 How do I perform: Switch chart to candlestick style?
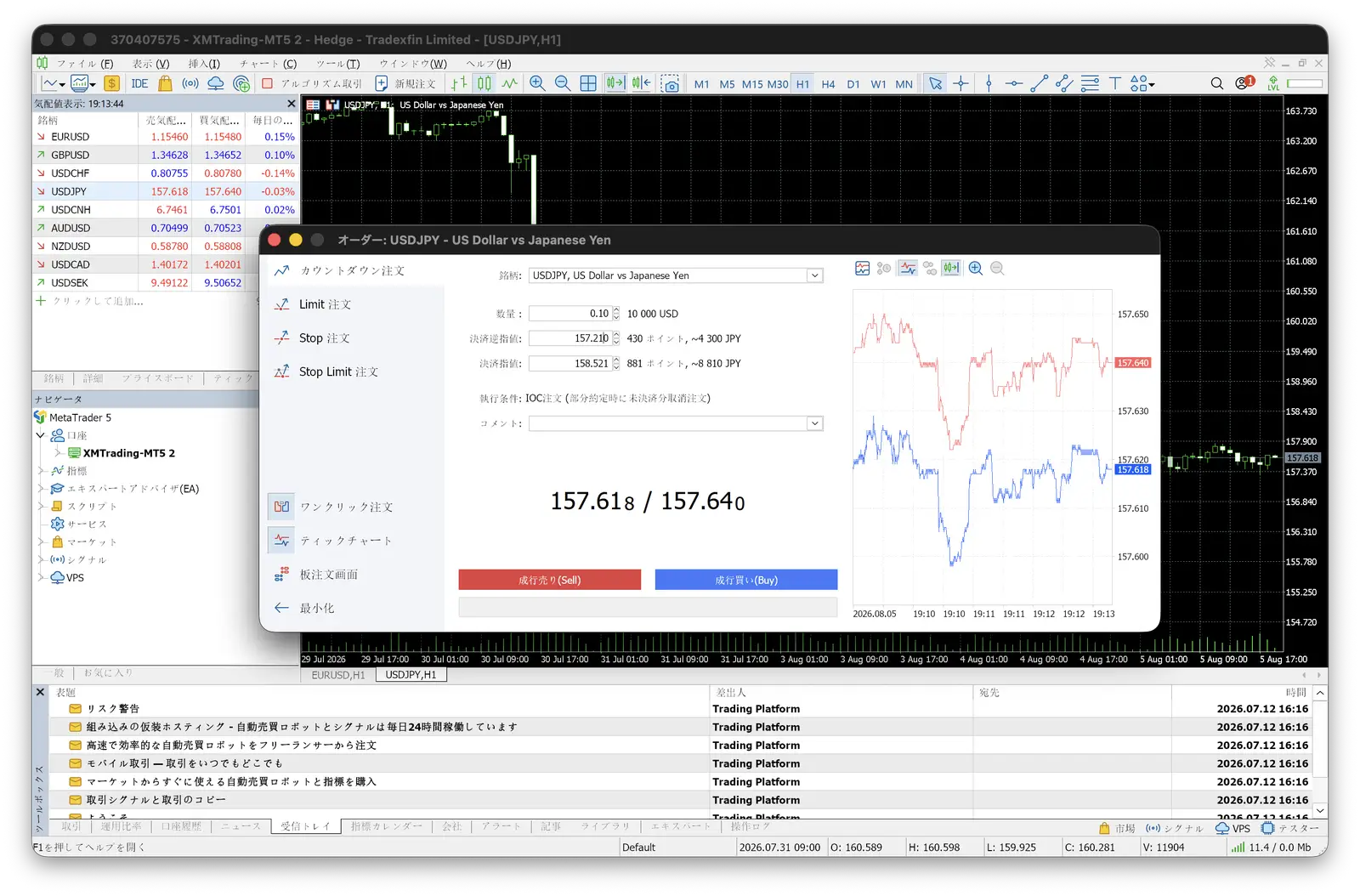pos(484,83)
